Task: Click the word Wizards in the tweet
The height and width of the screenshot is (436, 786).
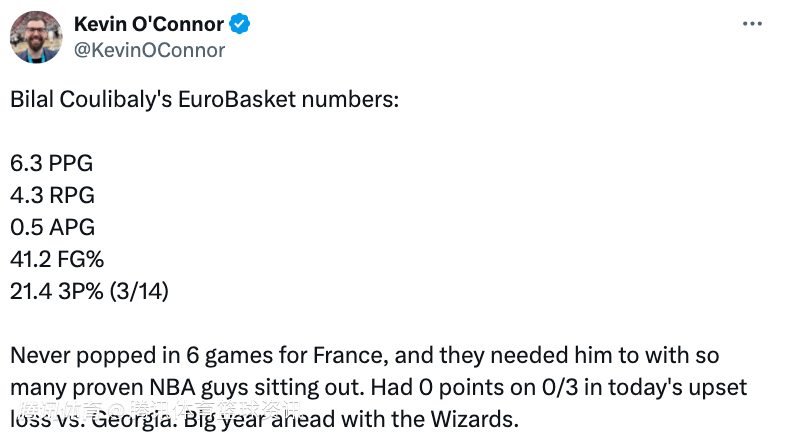Action: (x=474, y=419)
